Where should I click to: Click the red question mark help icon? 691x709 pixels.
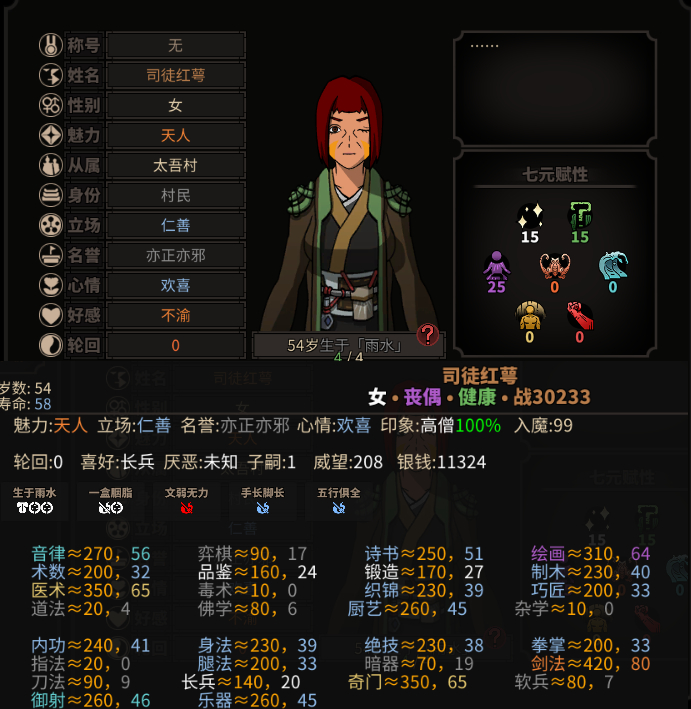pyautogui.click(x=427, y=335)
